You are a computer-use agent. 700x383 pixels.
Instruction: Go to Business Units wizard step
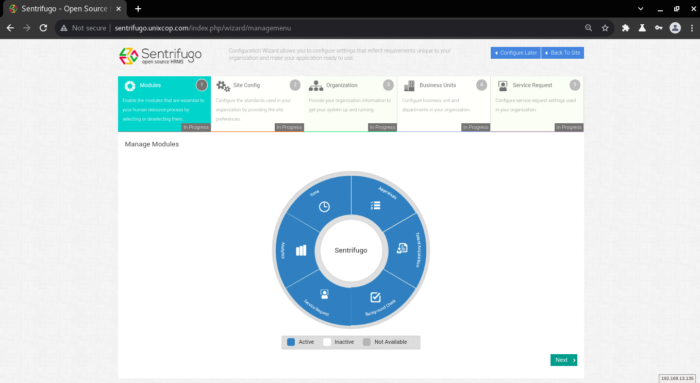[444, 104]
